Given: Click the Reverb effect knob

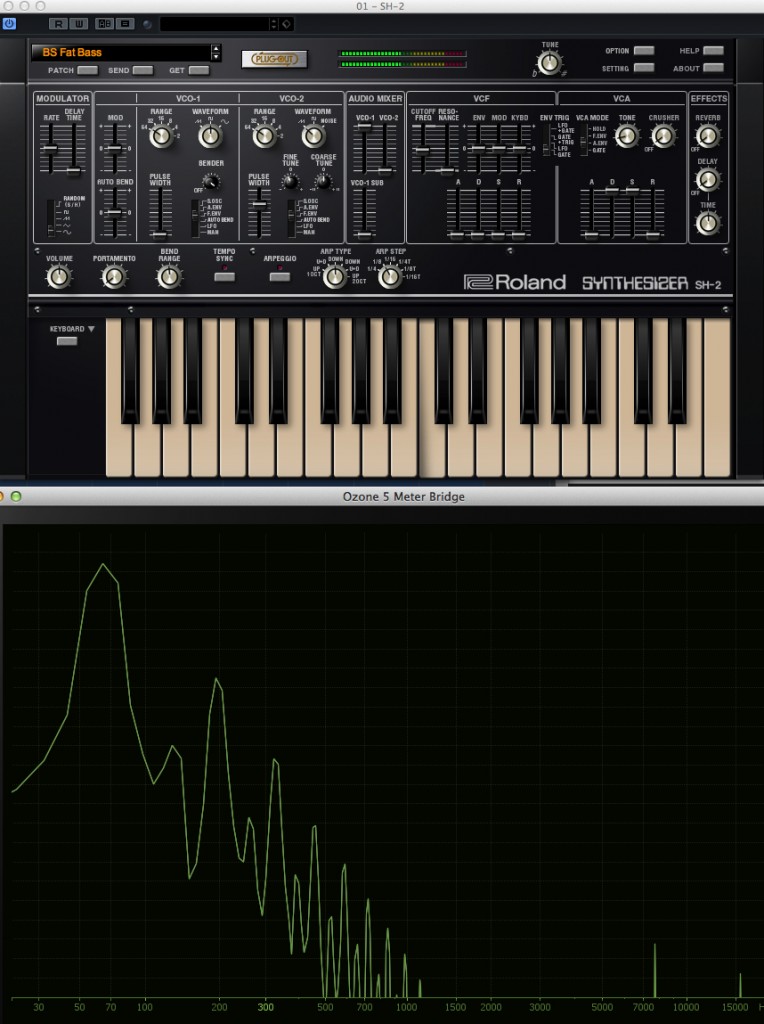Looking at the screenshot, I should [x=707, y=135].
